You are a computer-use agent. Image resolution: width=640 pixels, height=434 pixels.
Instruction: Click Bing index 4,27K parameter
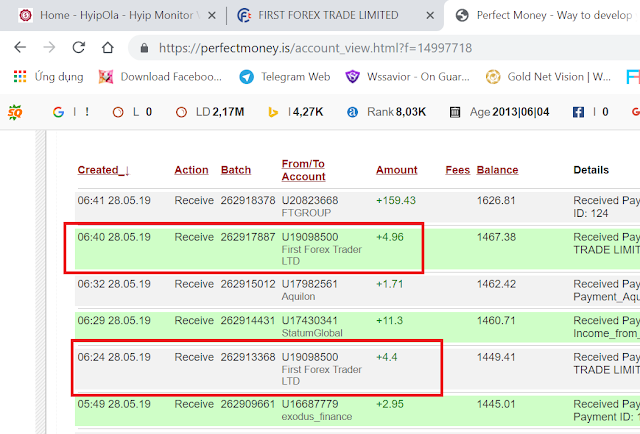296,112
